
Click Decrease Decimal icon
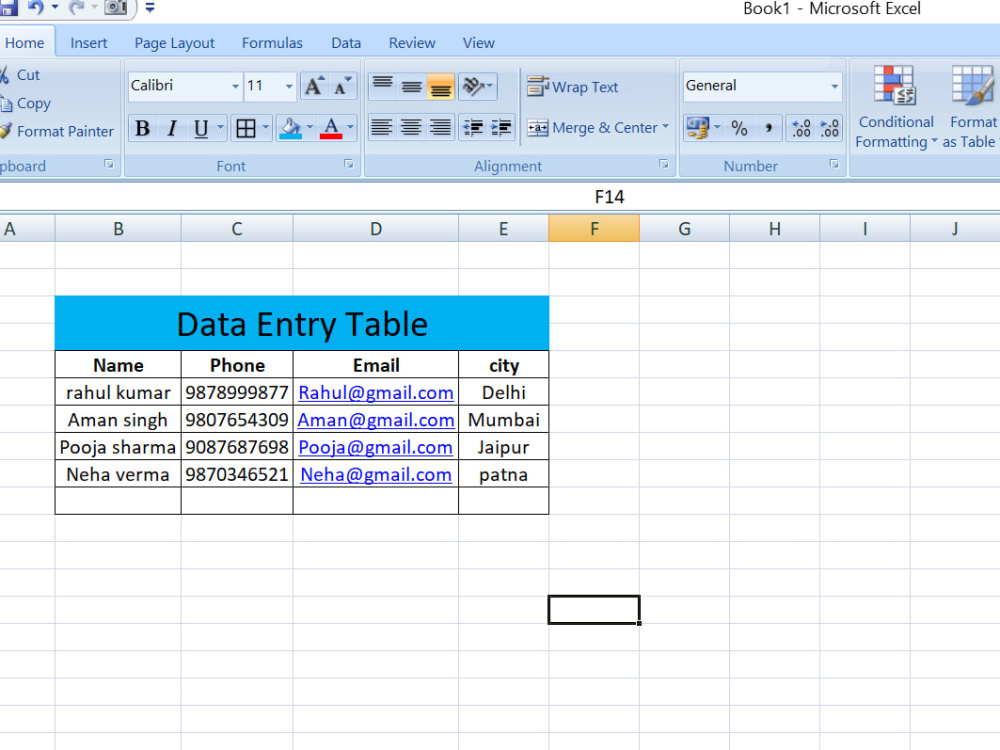click(x=829, y=128)
